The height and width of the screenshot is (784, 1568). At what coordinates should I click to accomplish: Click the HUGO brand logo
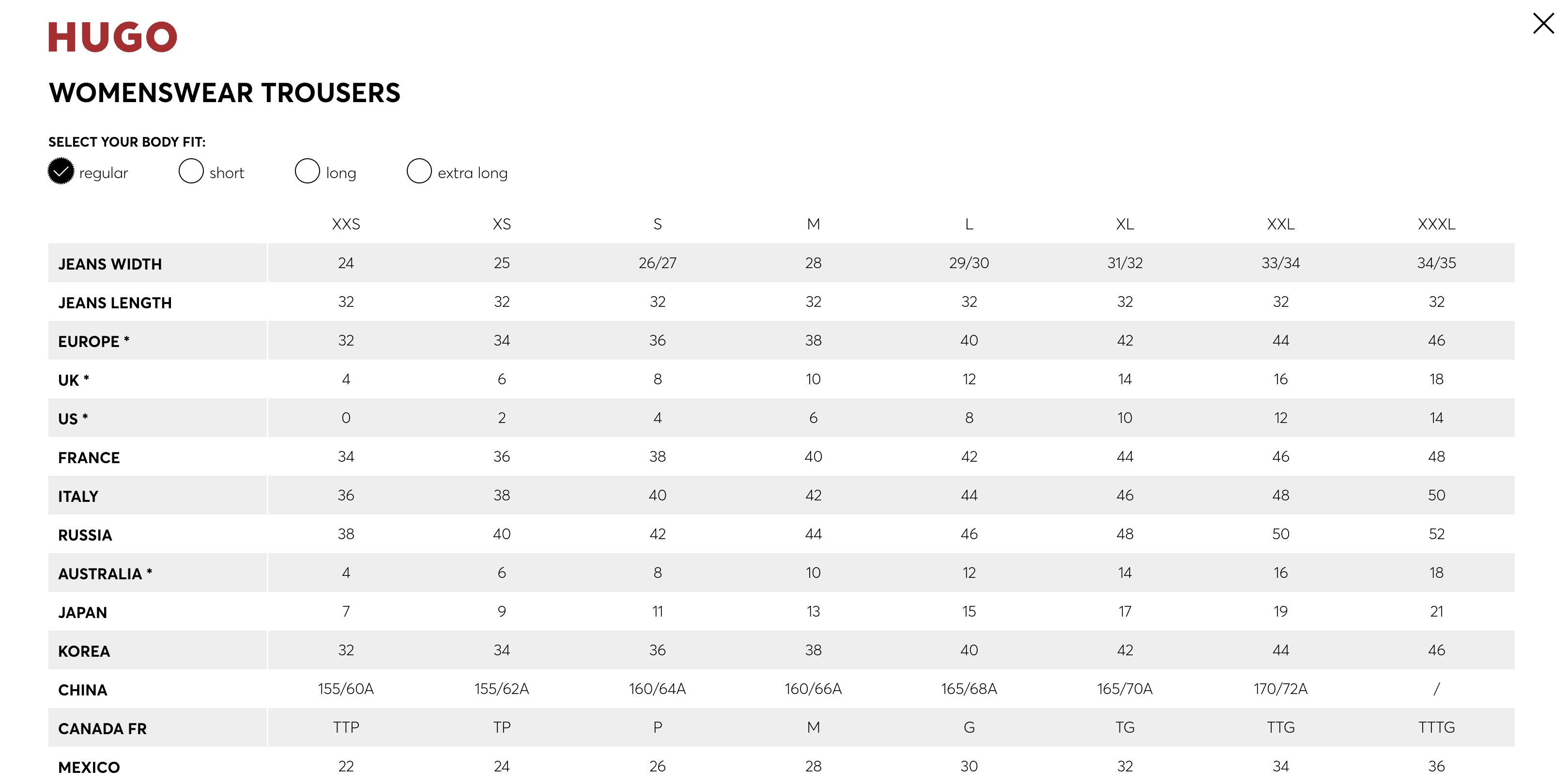coord(113,37)
